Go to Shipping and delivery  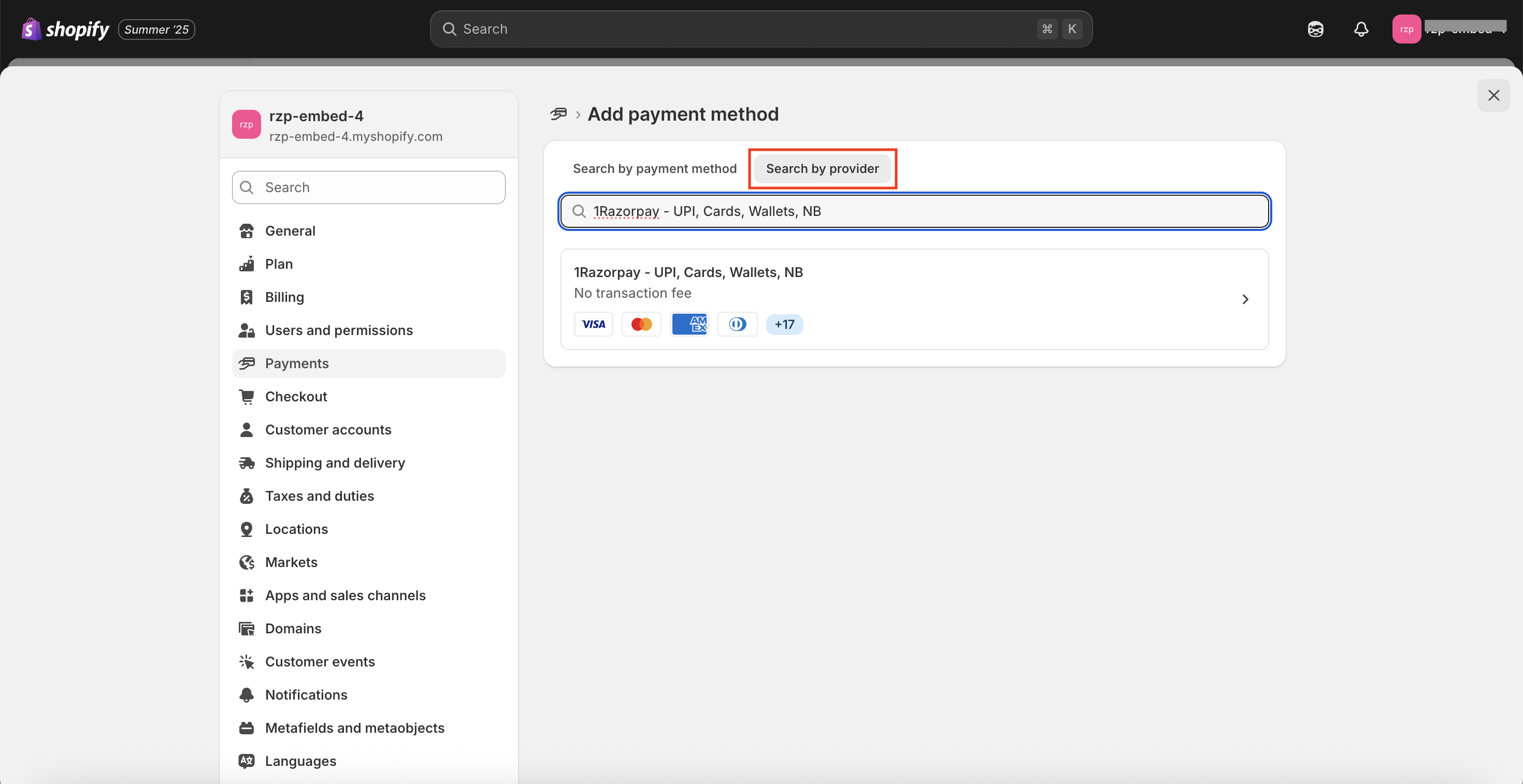pos(368,462)
